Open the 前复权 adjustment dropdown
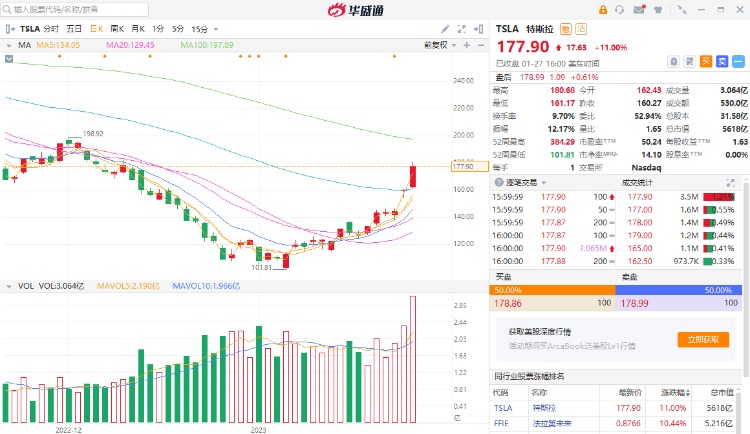 pyautogui.click(x=440, y=45)
